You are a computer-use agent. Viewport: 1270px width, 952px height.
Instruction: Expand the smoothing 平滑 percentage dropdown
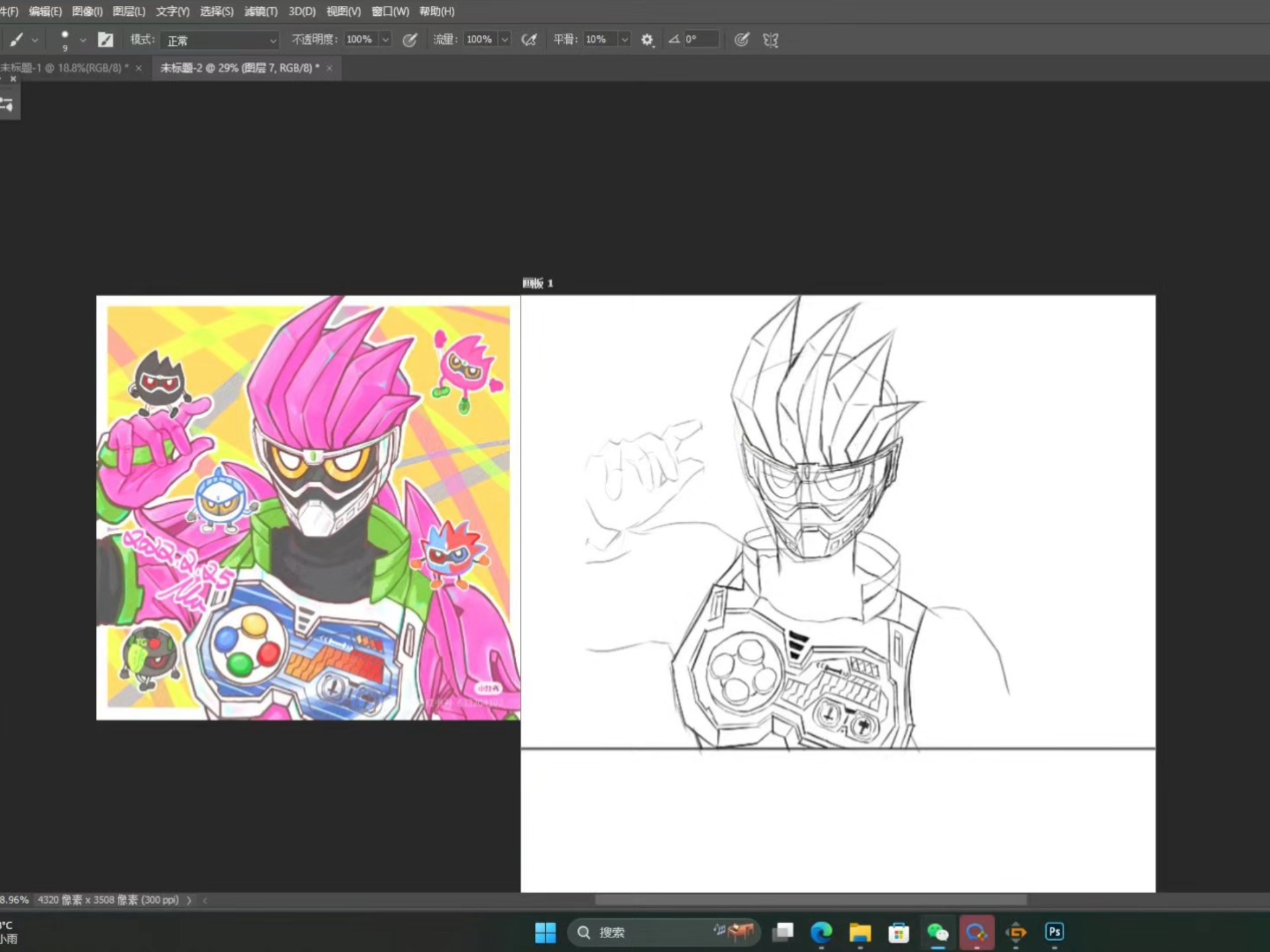click(624, 40)
